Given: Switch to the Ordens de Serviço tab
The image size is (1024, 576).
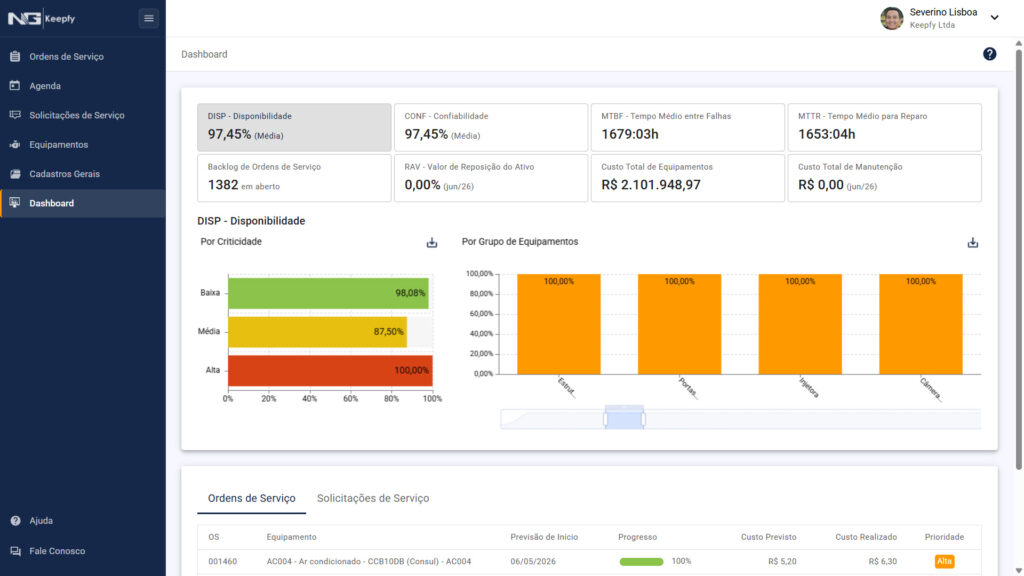Looking at the screenshot, I should tap(251, 498).
